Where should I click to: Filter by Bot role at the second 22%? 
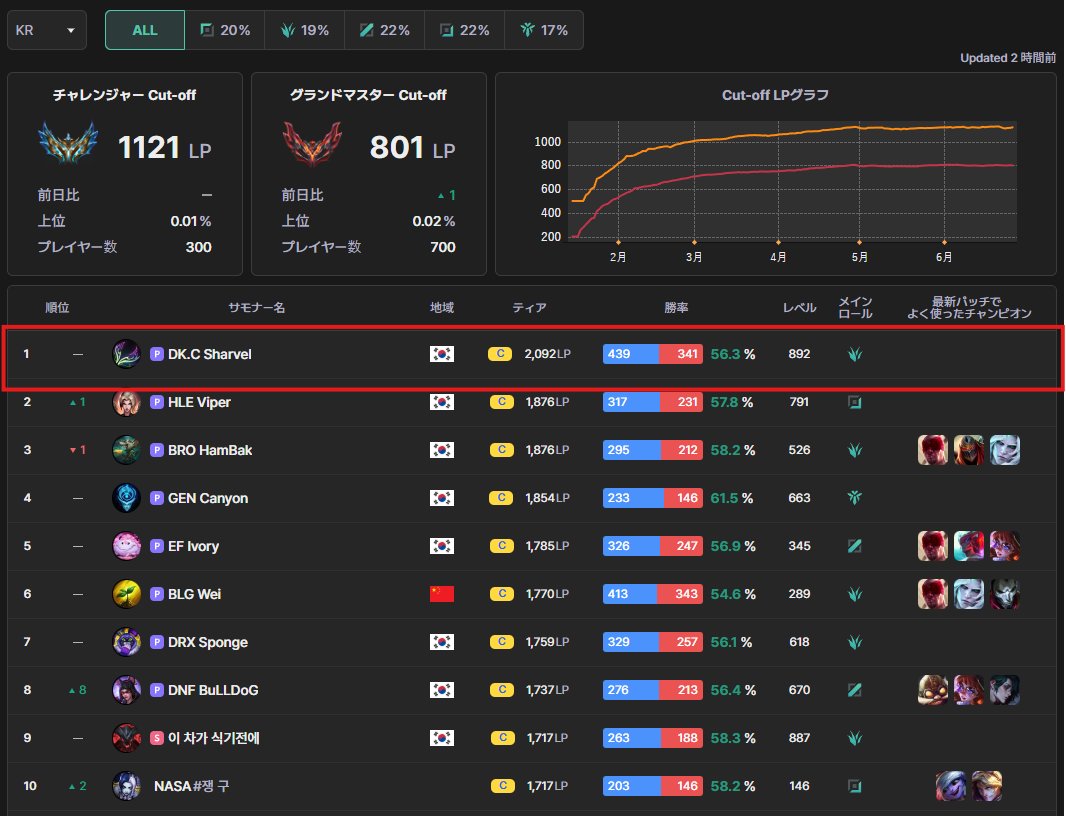click(x=464, y=30)
